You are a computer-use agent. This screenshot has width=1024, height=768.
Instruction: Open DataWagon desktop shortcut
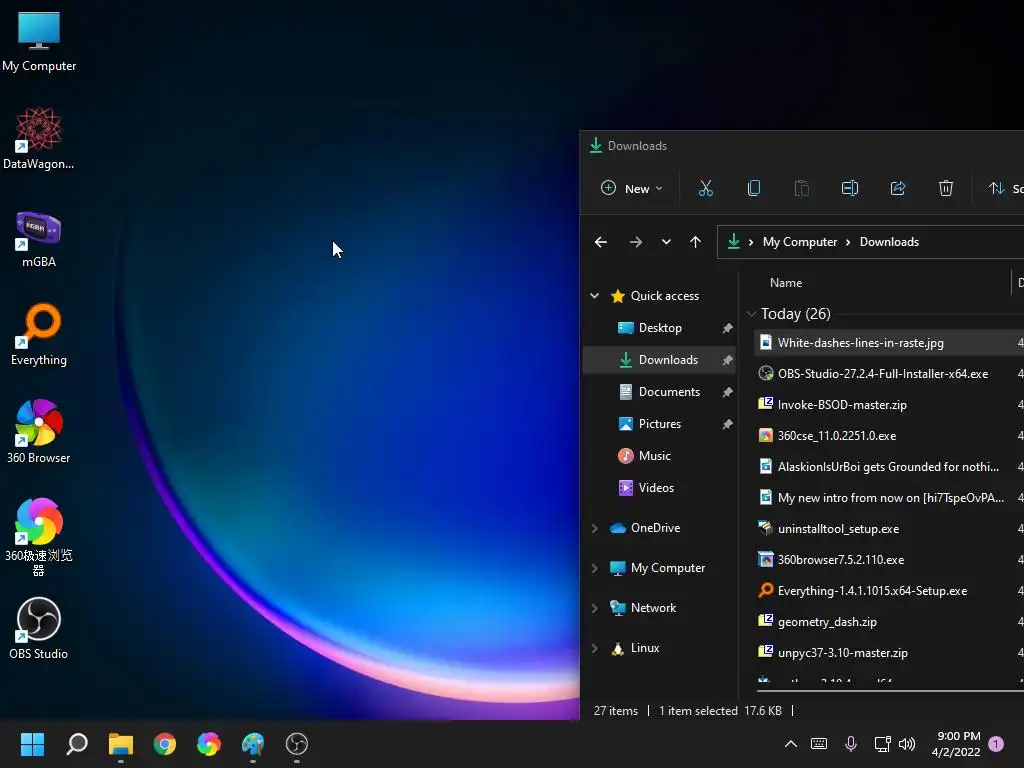click(39, 138)
